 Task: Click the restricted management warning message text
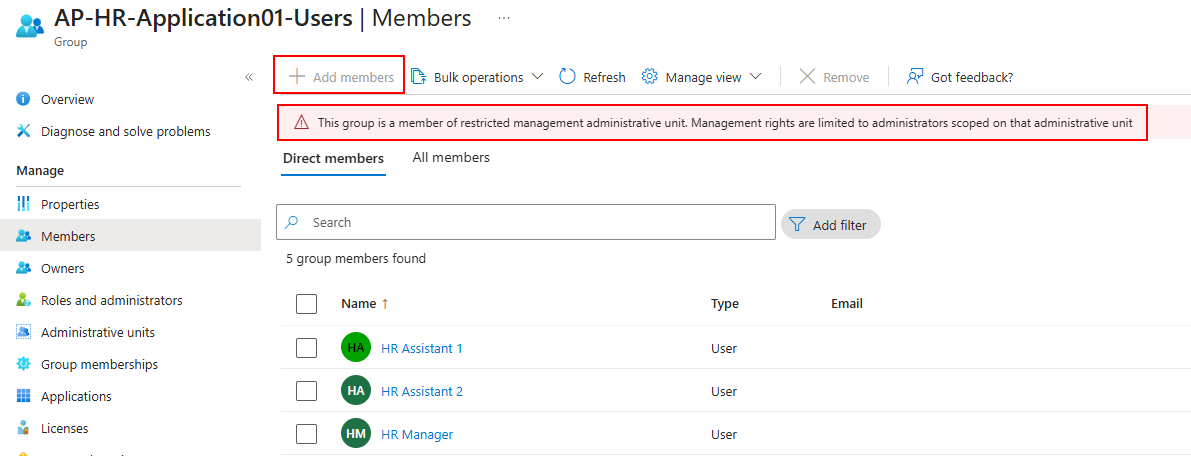pyautogui.click(x=725, y=122)
